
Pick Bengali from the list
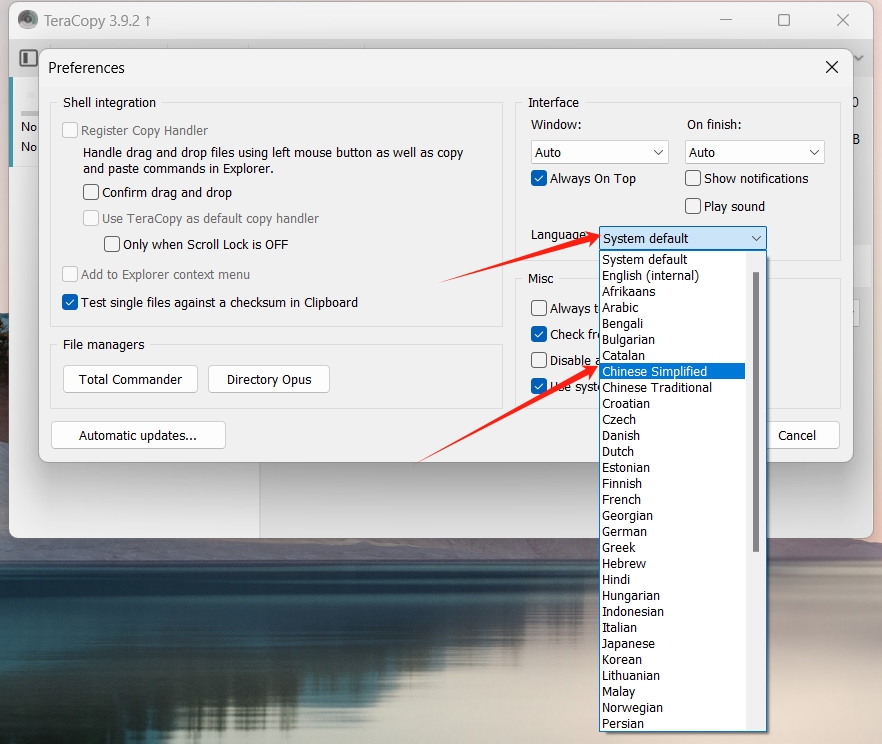[673, 324]
